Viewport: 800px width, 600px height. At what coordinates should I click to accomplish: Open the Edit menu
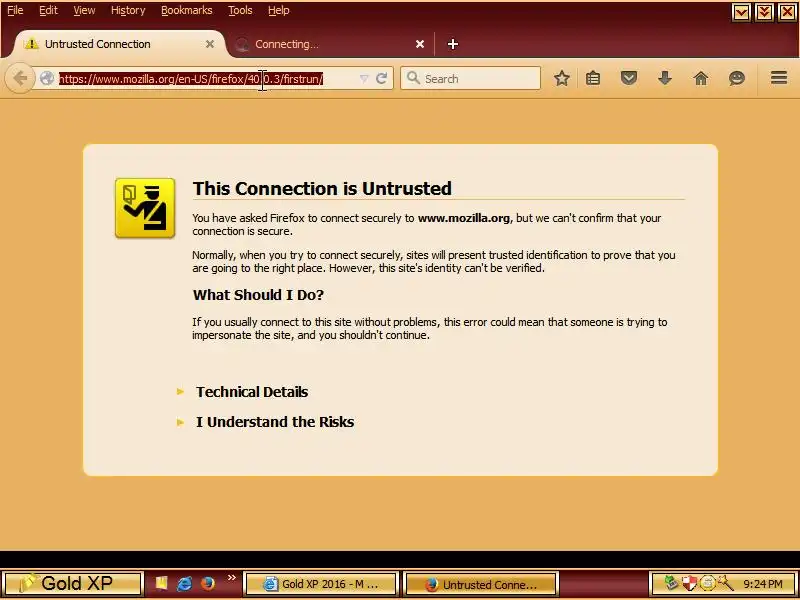point(48,10)
